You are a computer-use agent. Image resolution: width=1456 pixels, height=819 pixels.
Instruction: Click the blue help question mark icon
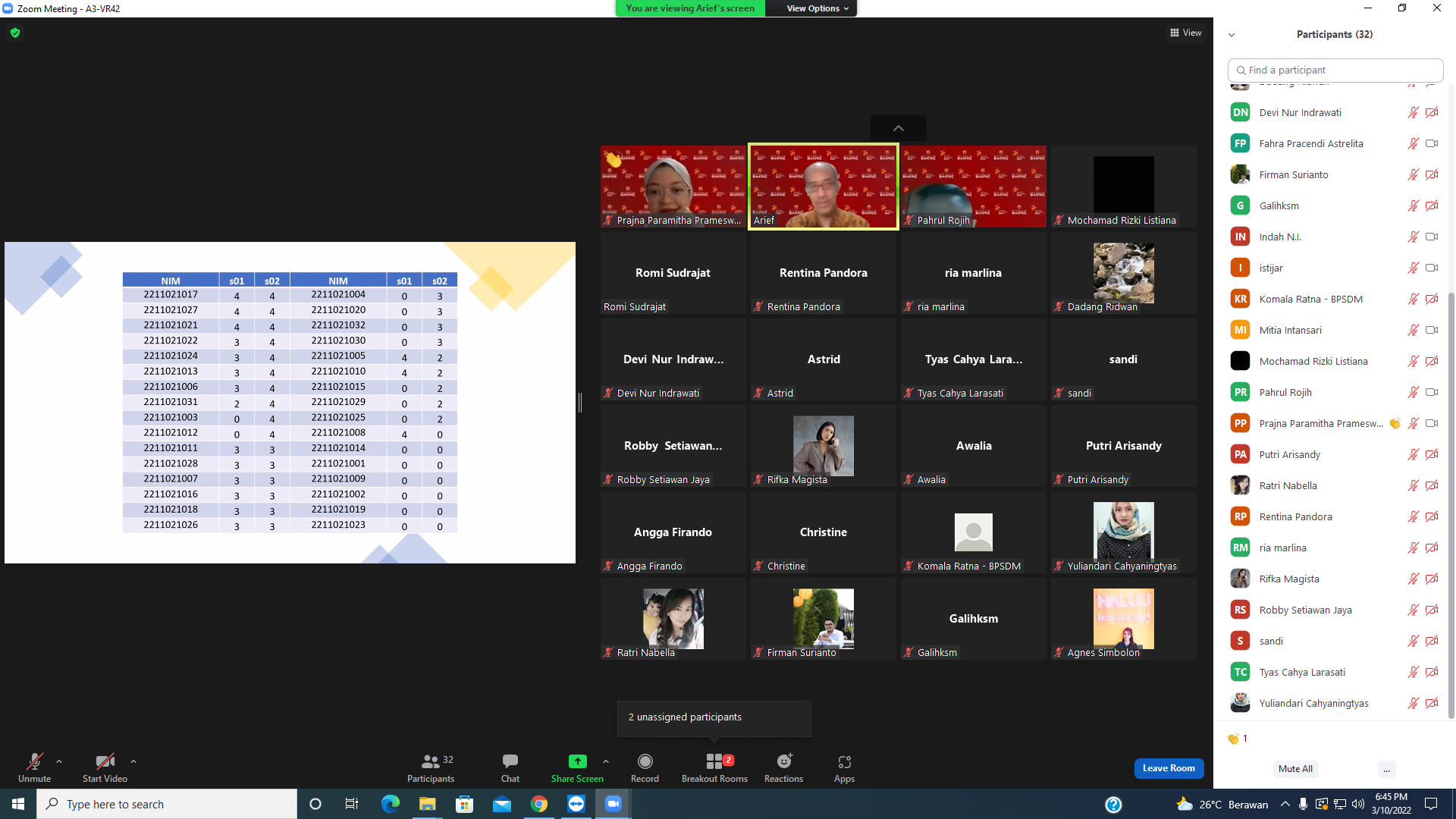click(x=1113, y=805)
